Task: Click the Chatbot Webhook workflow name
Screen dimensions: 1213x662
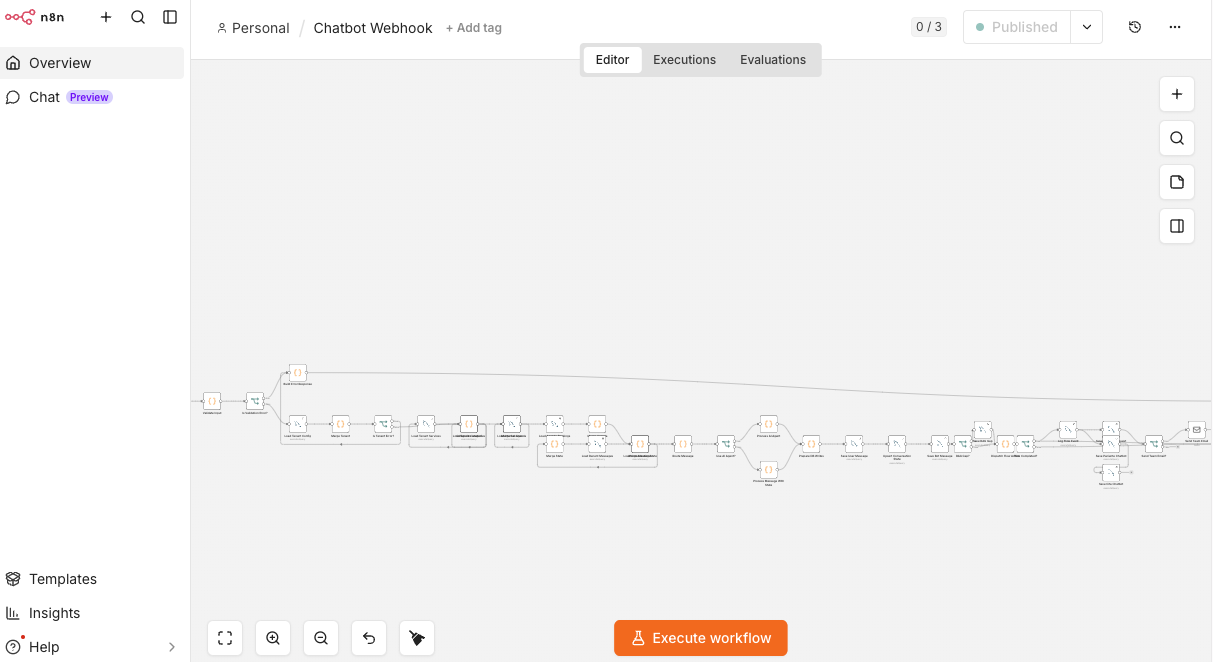Action: [x=373, y=28]
